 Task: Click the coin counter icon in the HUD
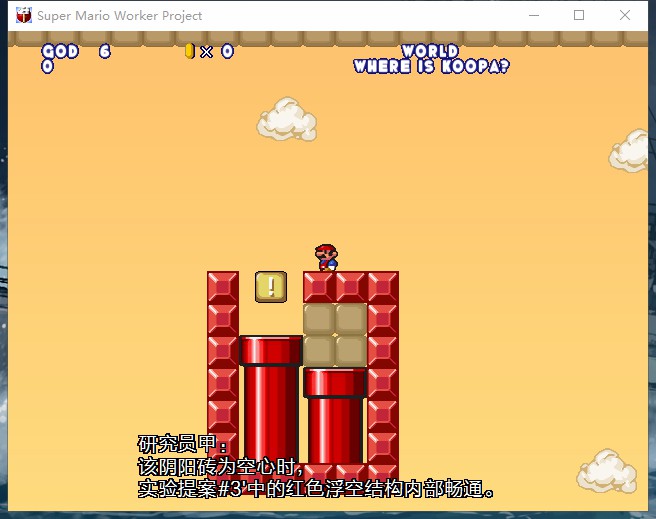pos(190,51)
